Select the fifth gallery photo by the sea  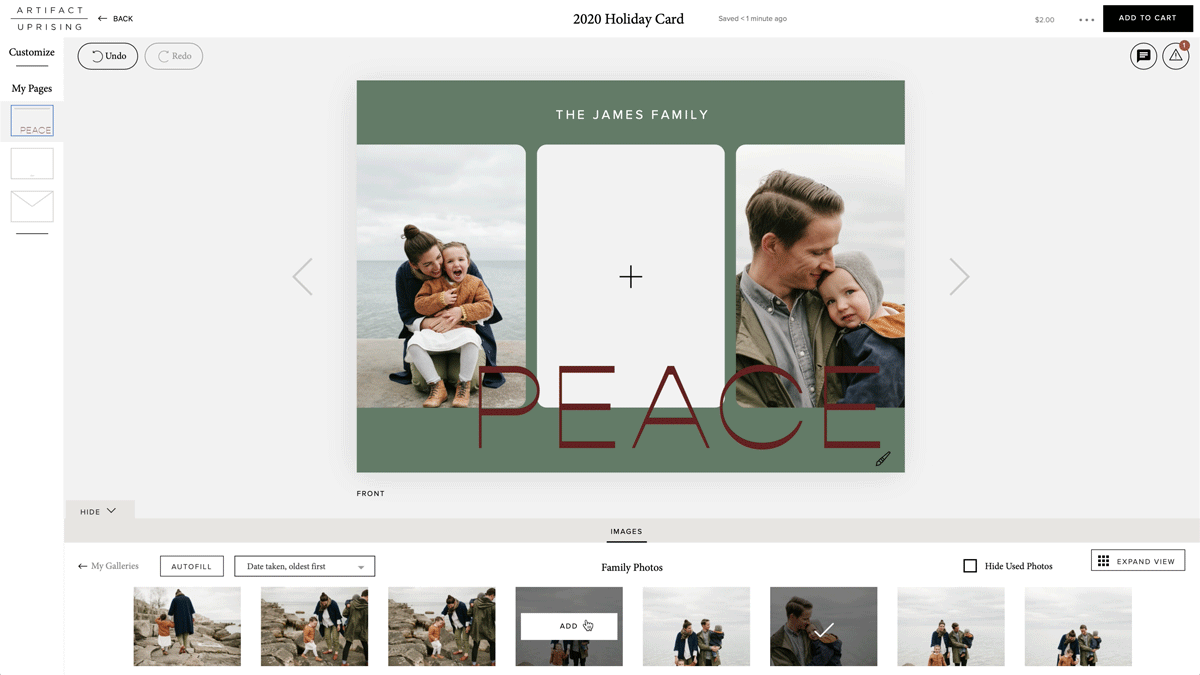696,626
